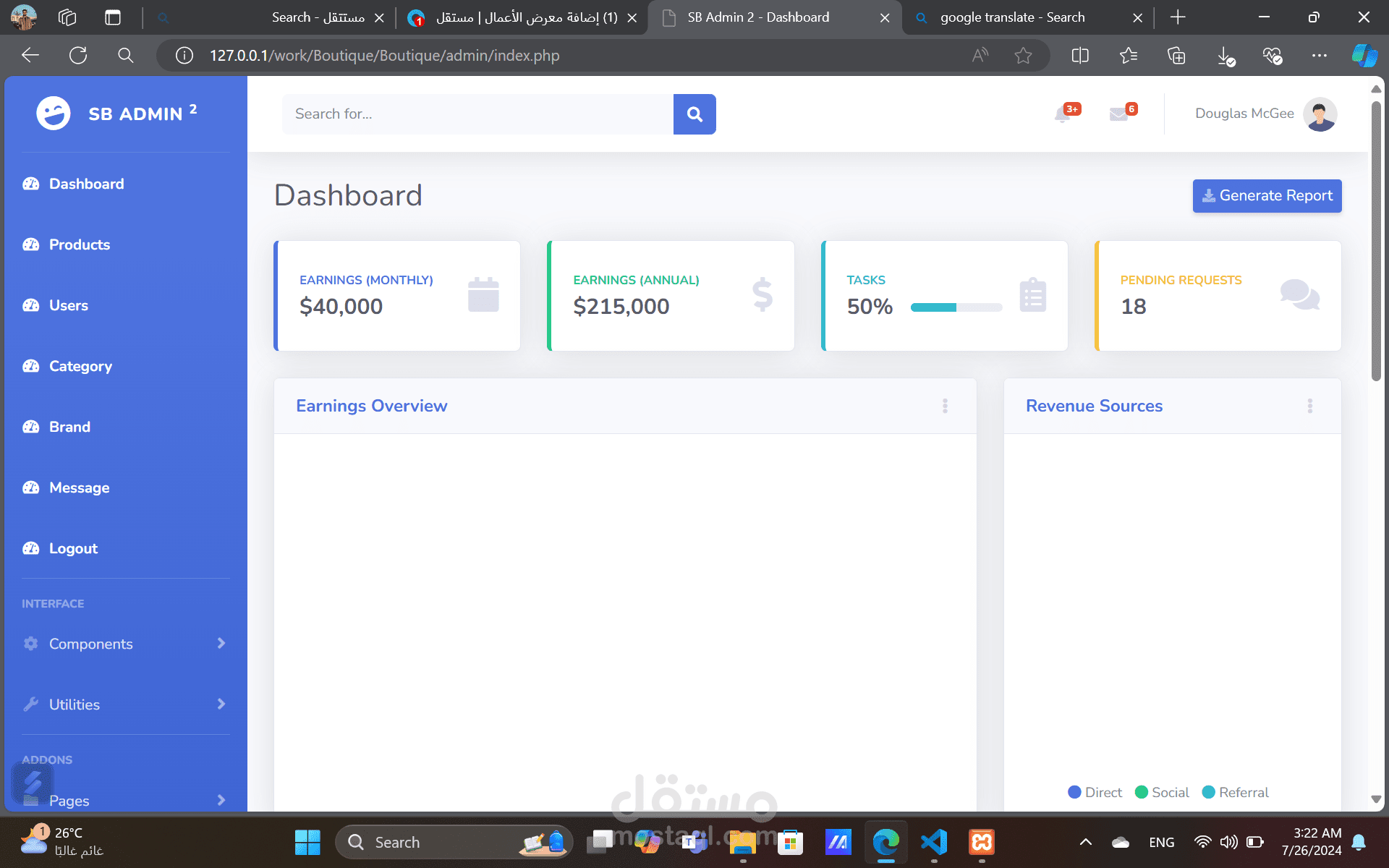Click the Tasks progress bar
Viewport: 1389px width, 868px height.
956,307
